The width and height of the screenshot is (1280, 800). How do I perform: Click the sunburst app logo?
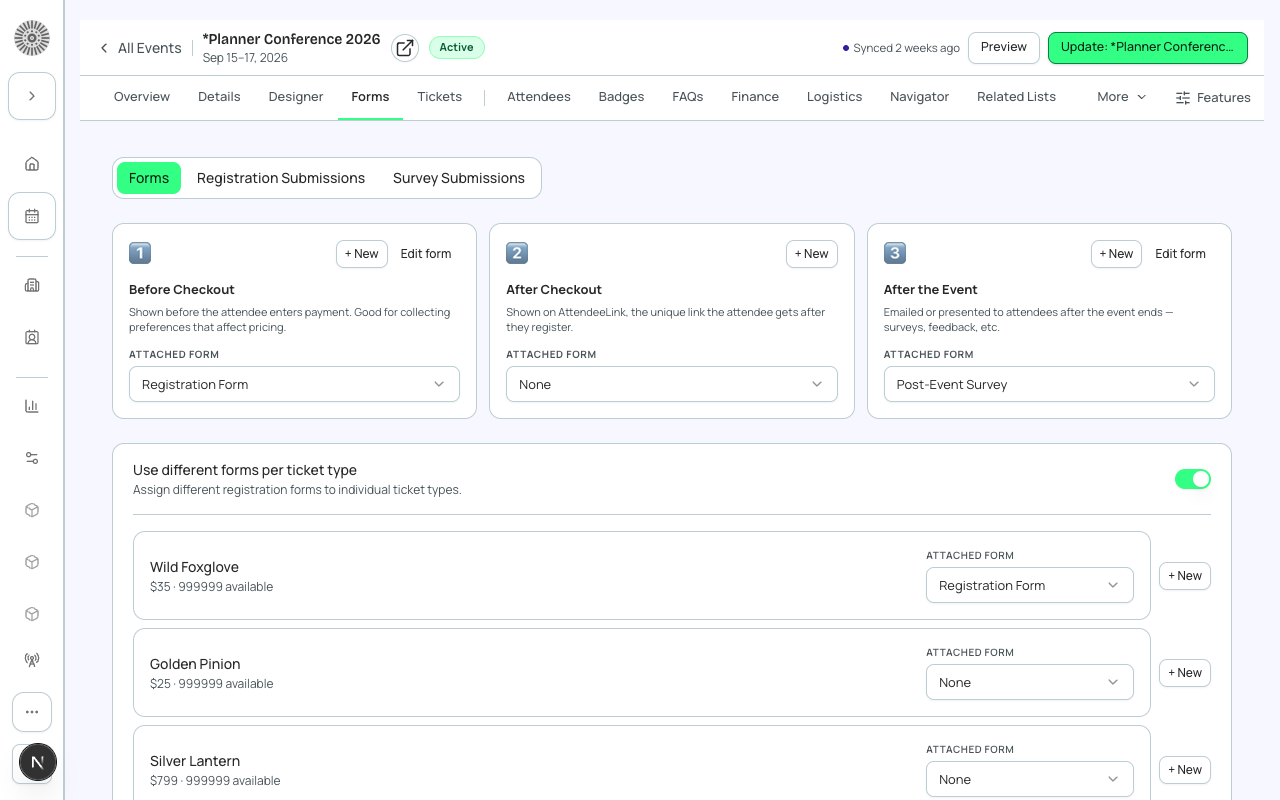coord(32,38)
